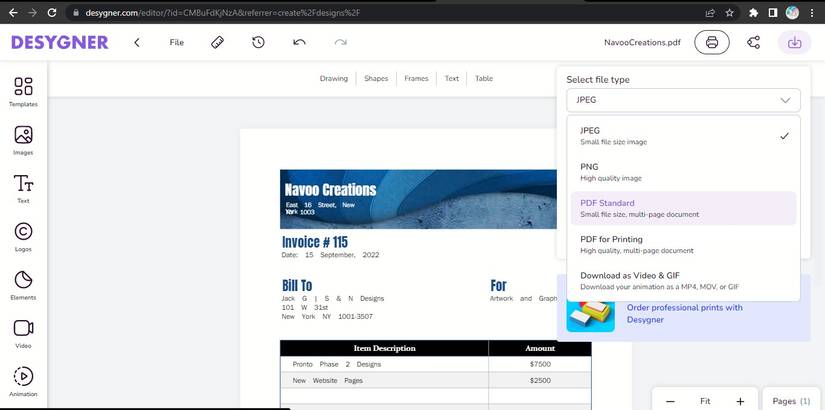
Task: Select the Frames tab
Action: [x=416, y=78]
